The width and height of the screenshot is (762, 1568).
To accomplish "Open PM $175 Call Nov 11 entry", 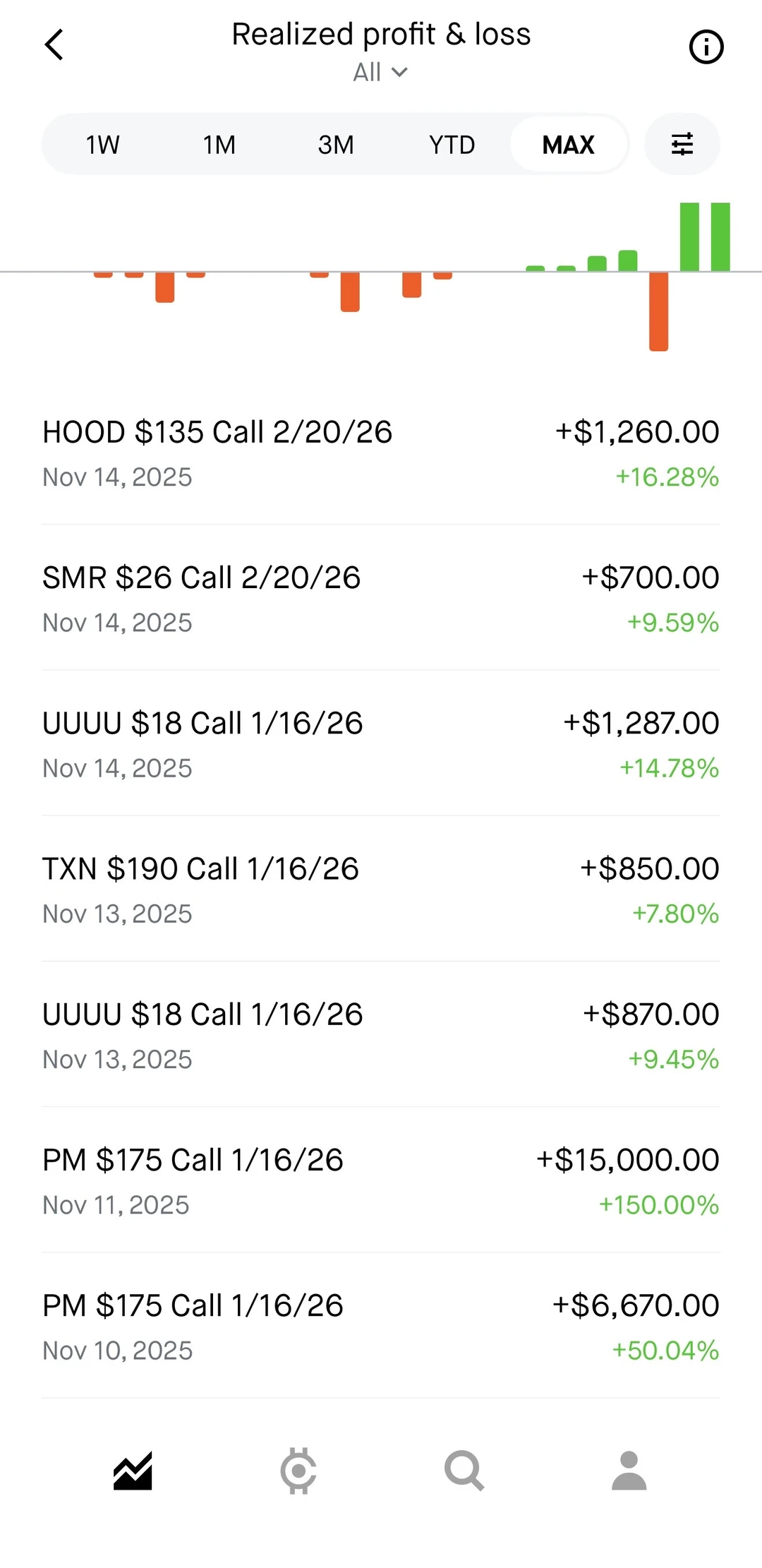I will click(380, 1180).
